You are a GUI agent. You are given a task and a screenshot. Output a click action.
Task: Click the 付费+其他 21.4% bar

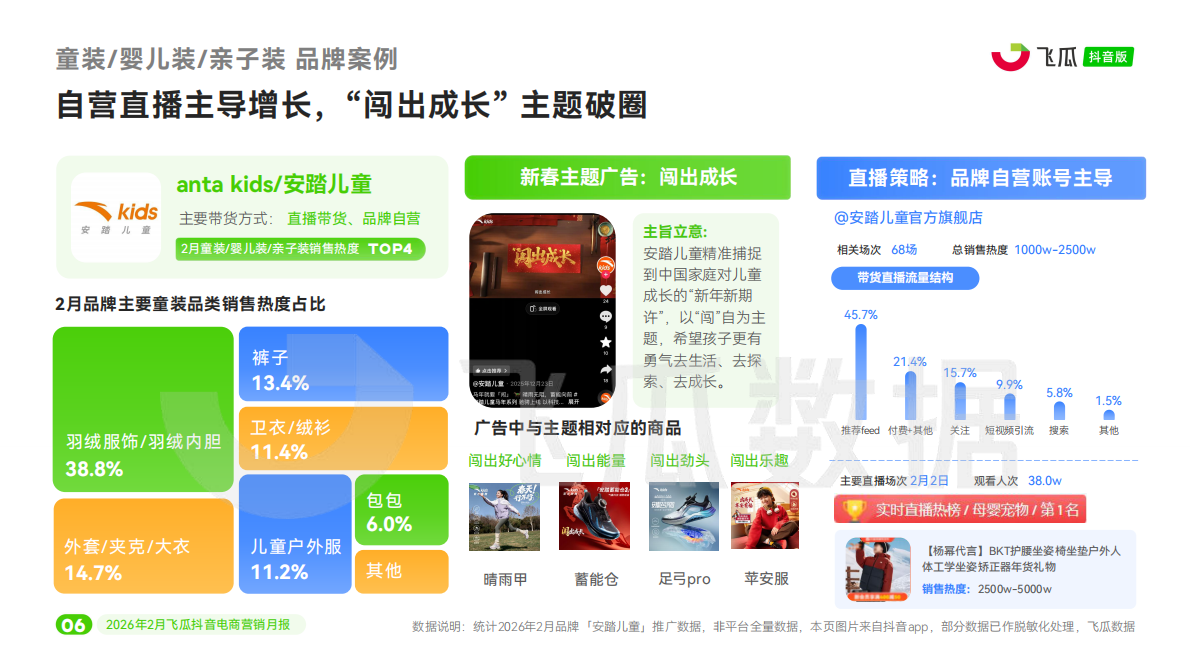click(x=910, y=395)
